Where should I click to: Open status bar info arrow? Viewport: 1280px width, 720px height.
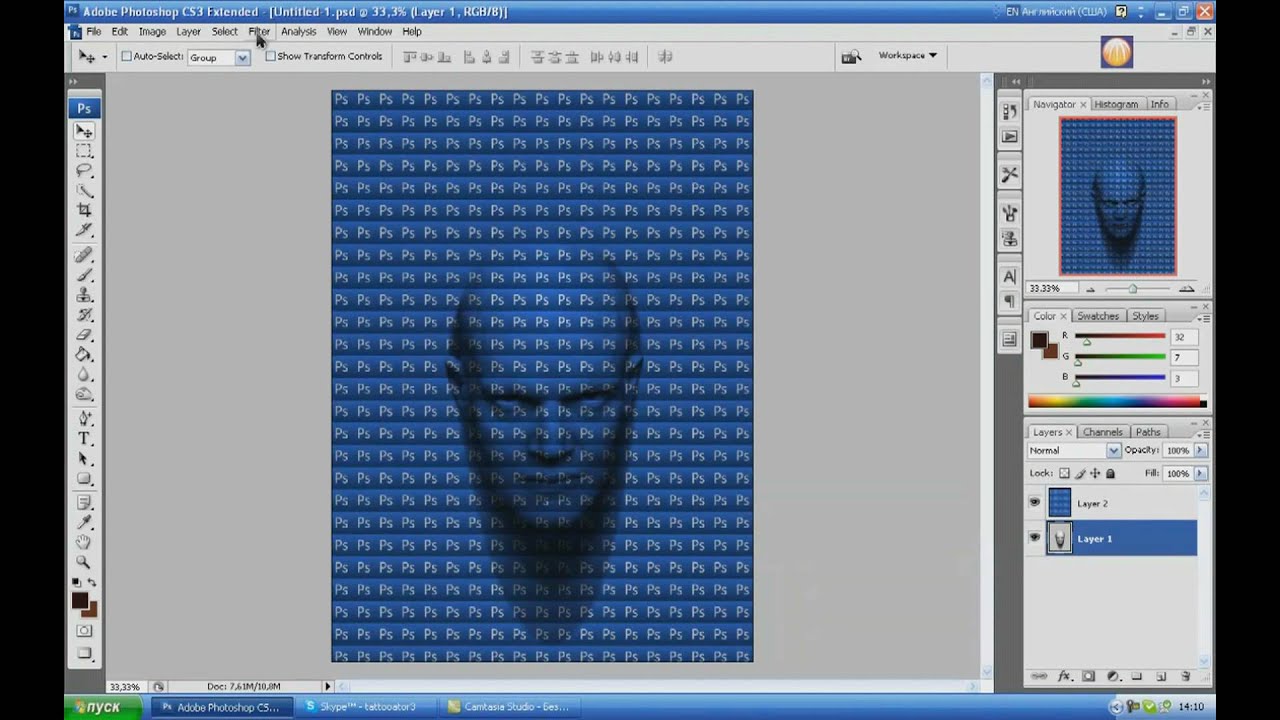(x=327, y=686)
